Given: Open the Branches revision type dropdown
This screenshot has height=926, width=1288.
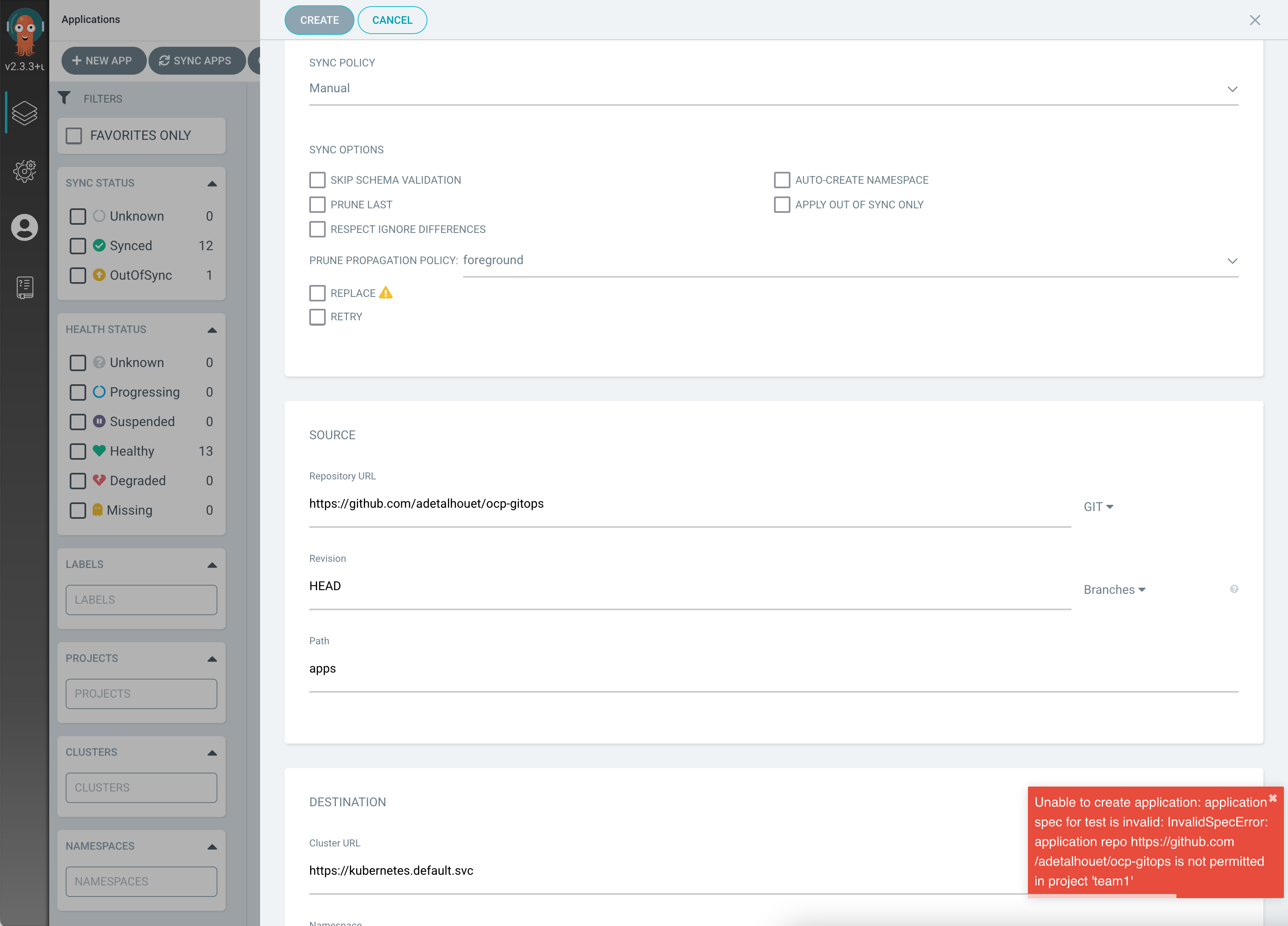Looking at the screenshot, I should pyautogui.click(x=1114, y=589).
